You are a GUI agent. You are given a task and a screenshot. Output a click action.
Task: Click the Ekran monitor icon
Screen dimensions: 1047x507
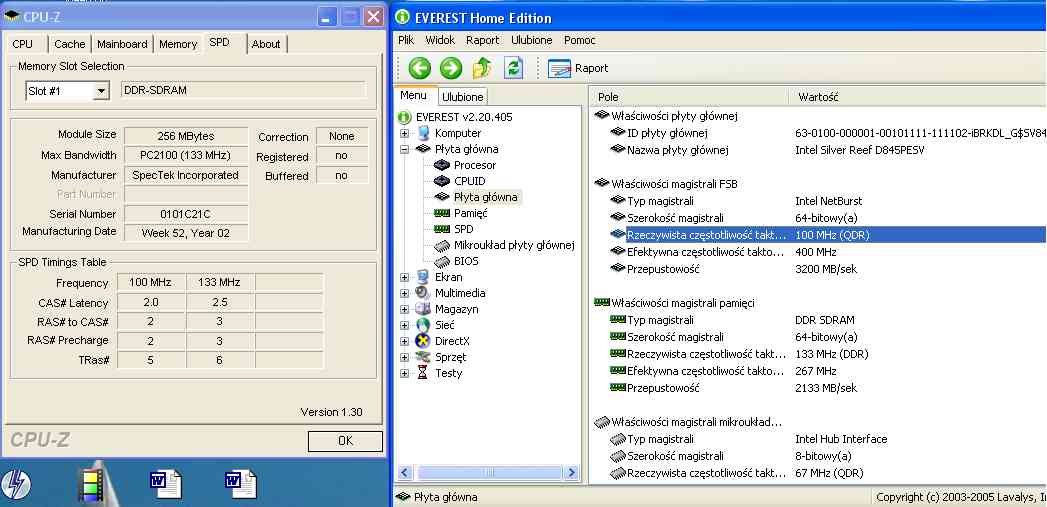423,277
